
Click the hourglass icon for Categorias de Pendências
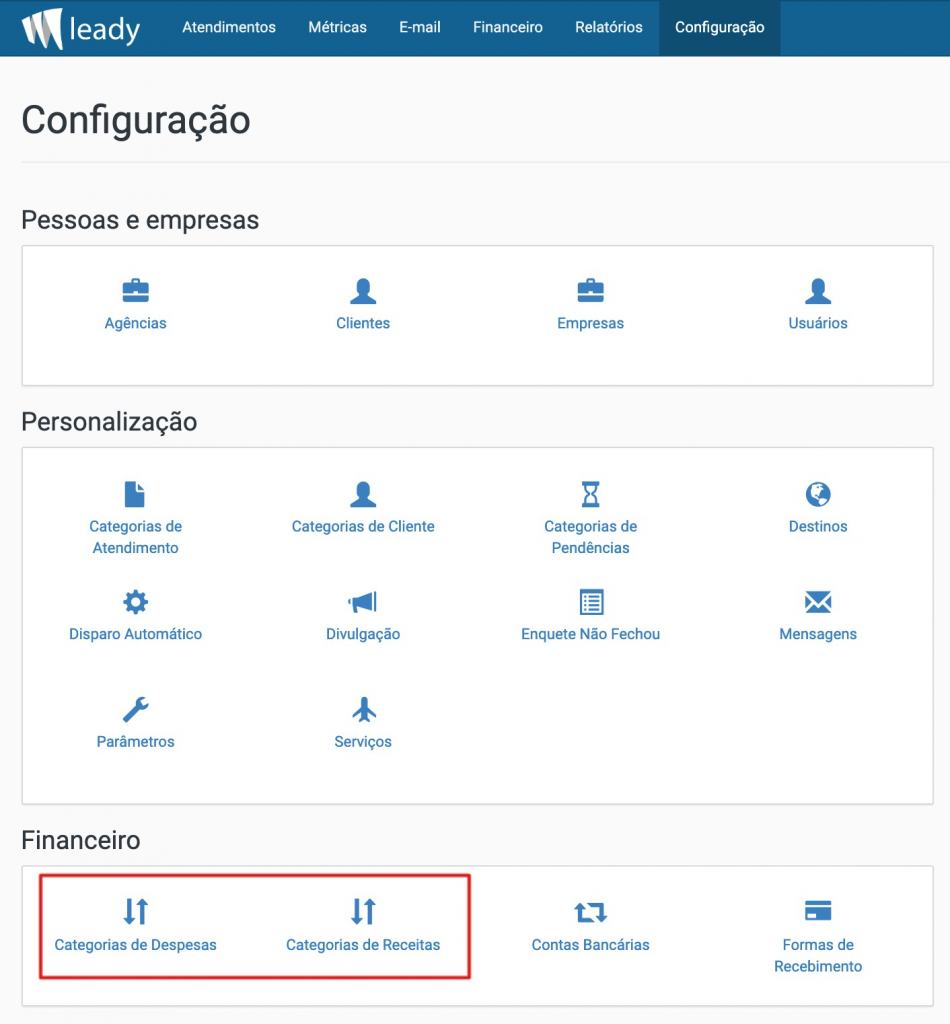(591, 494)
